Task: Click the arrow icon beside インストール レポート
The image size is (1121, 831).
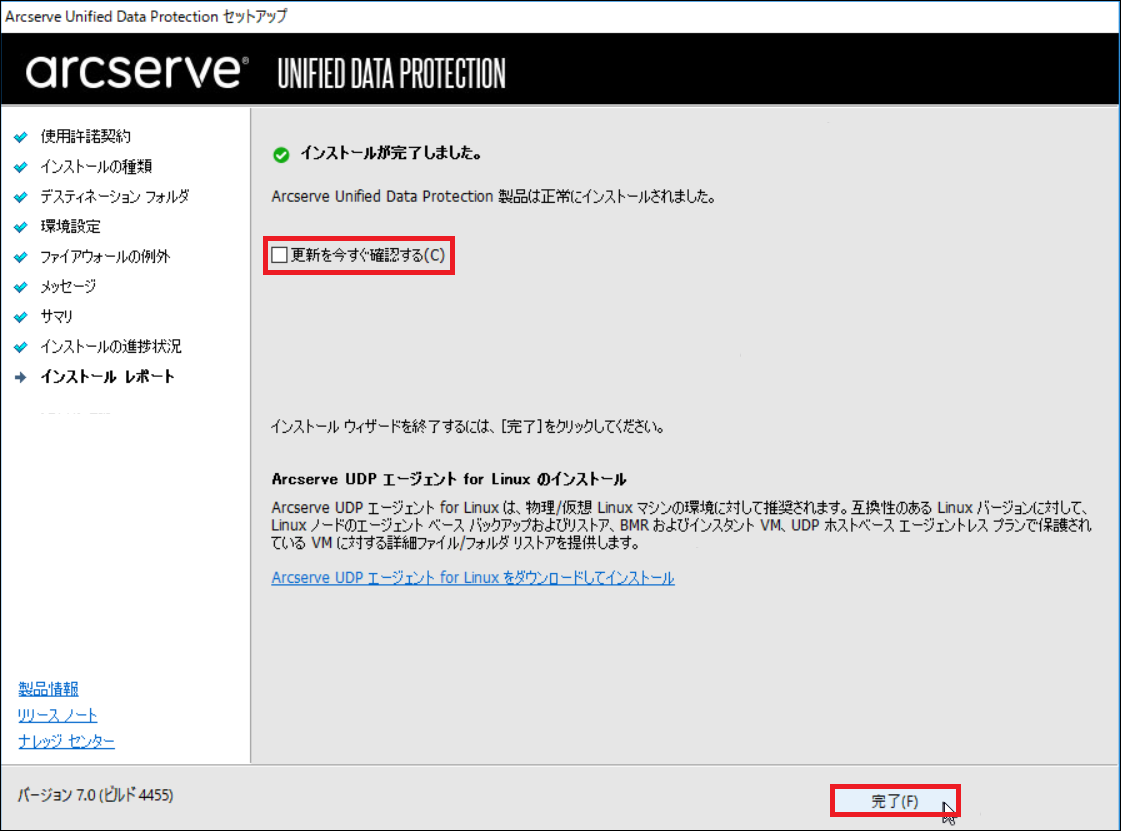Action: [x=21, y=377]
